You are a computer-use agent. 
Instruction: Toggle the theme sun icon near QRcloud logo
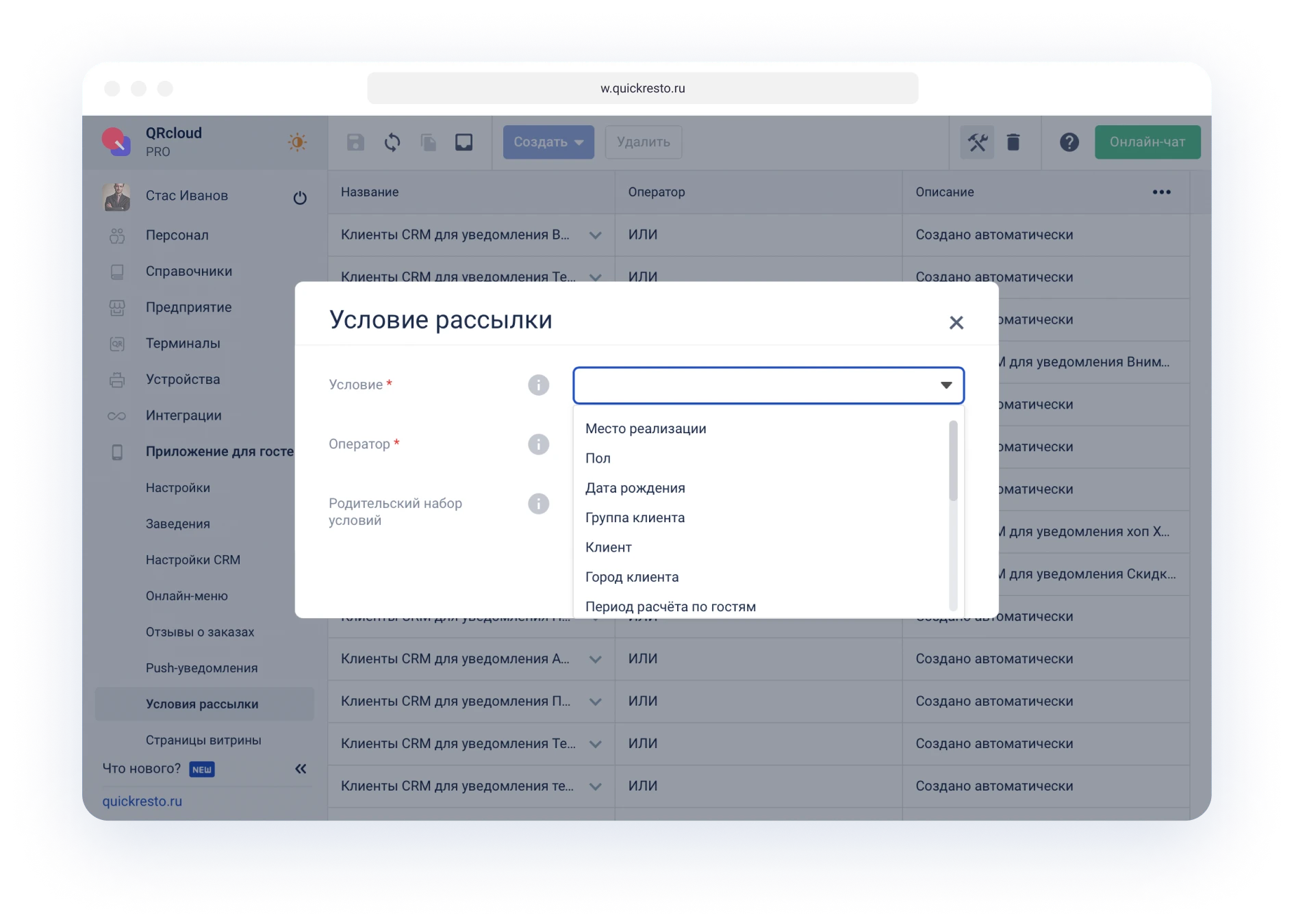pos(297,143)
